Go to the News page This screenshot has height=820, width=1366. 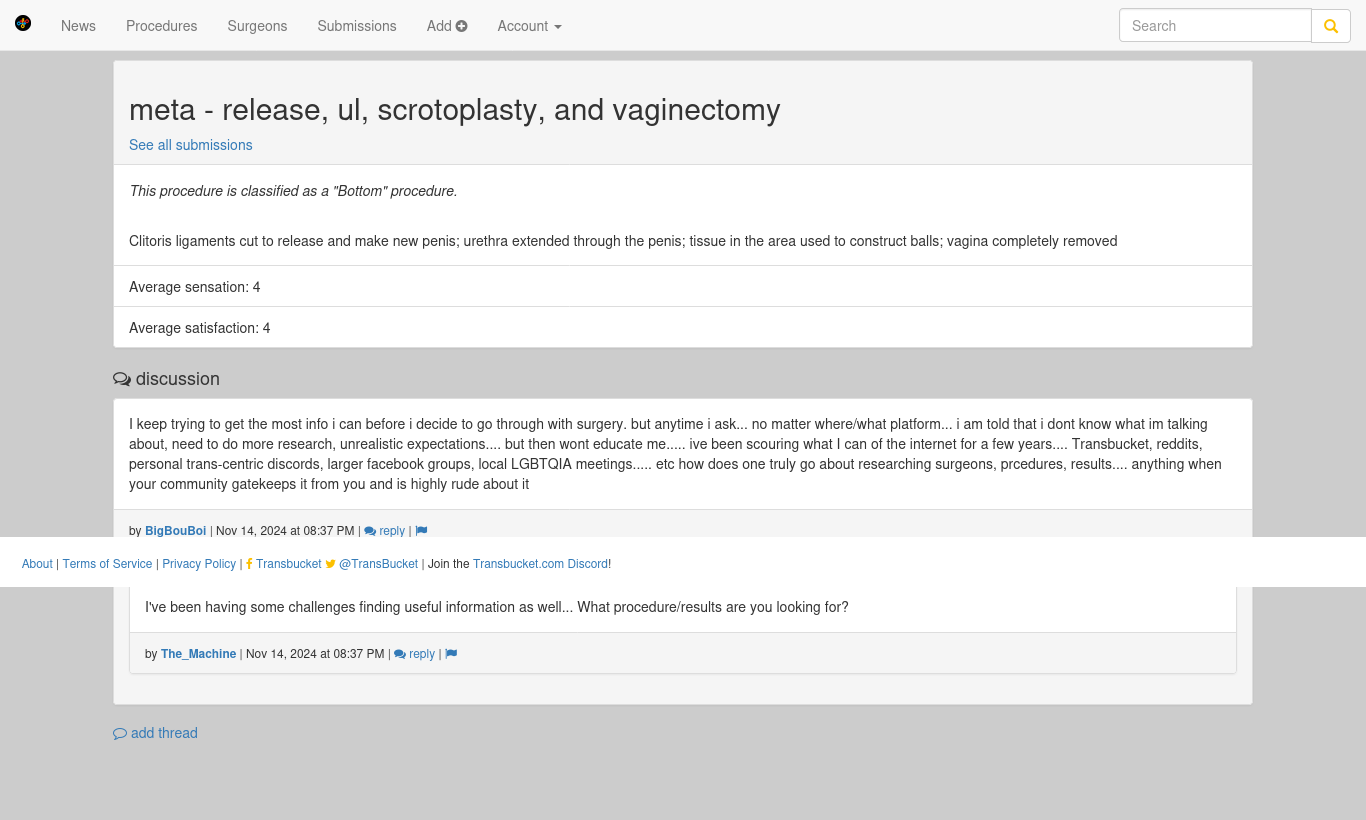coord(78,26)
